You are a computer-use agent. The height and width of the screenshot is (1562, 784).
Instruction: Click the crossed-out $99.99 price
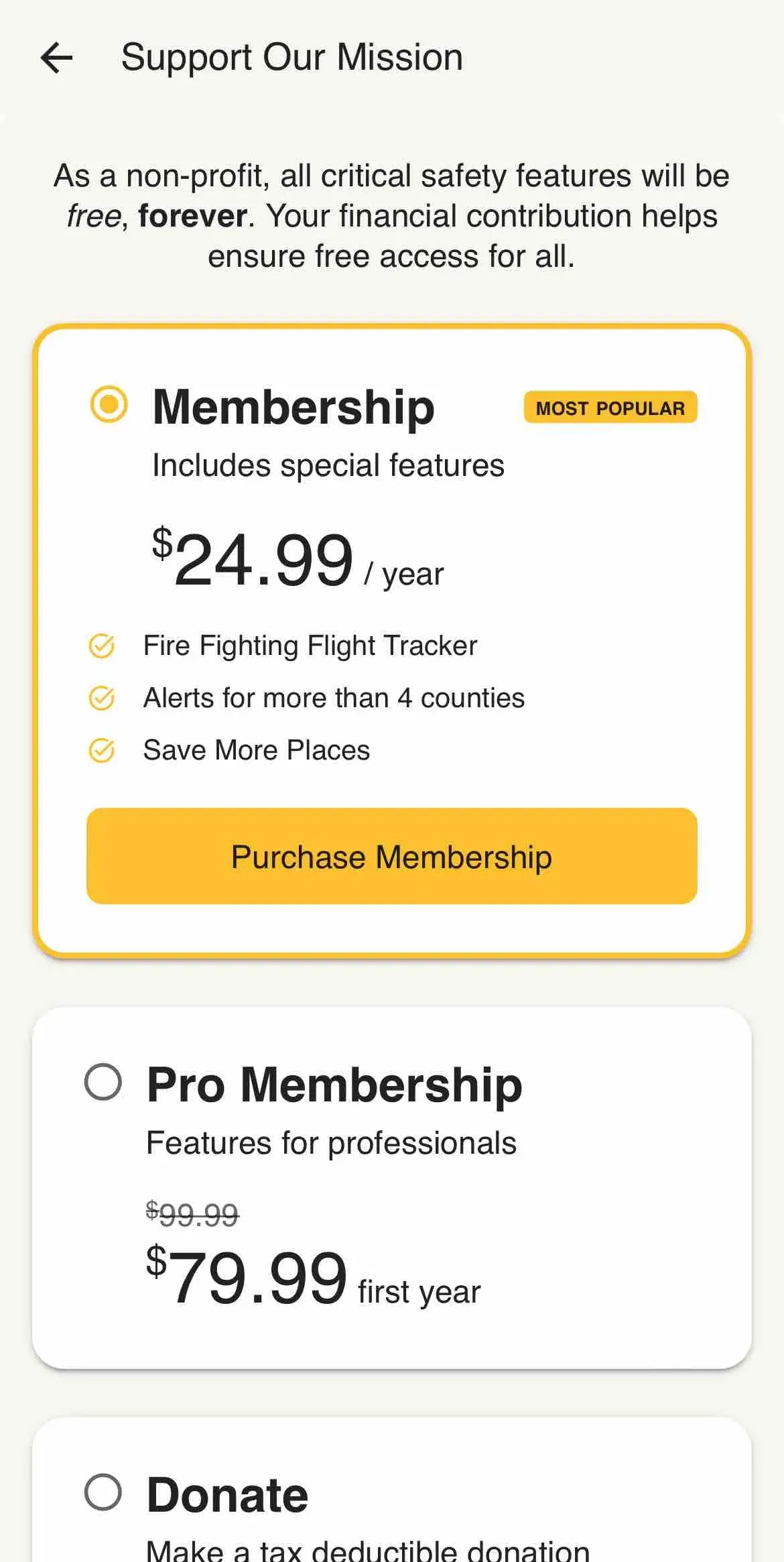pyautogui.click(x=192, y=1214)
